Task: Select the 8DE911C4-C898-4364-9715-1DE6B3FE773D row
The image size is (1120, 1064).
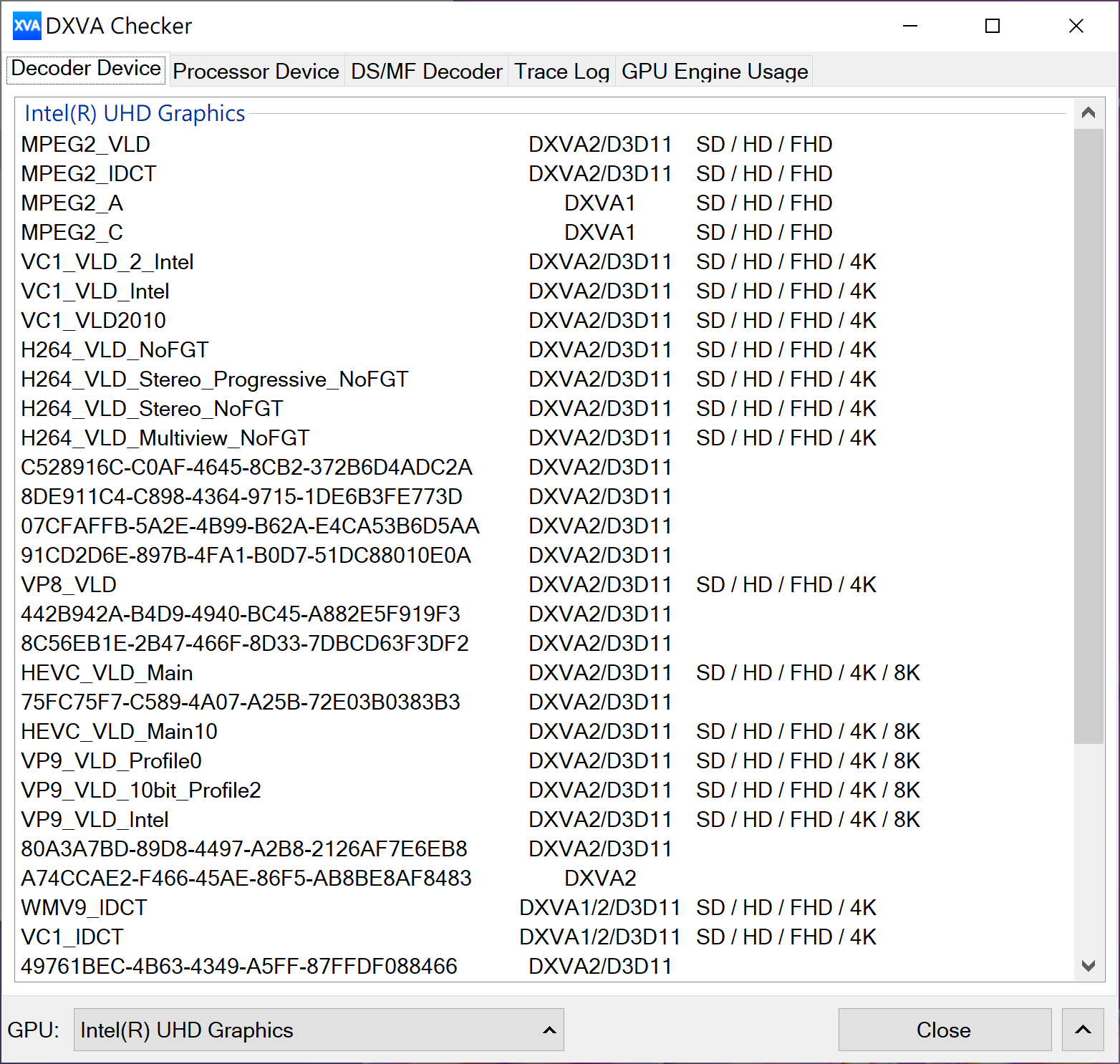Action: click(x=544, y=496)
